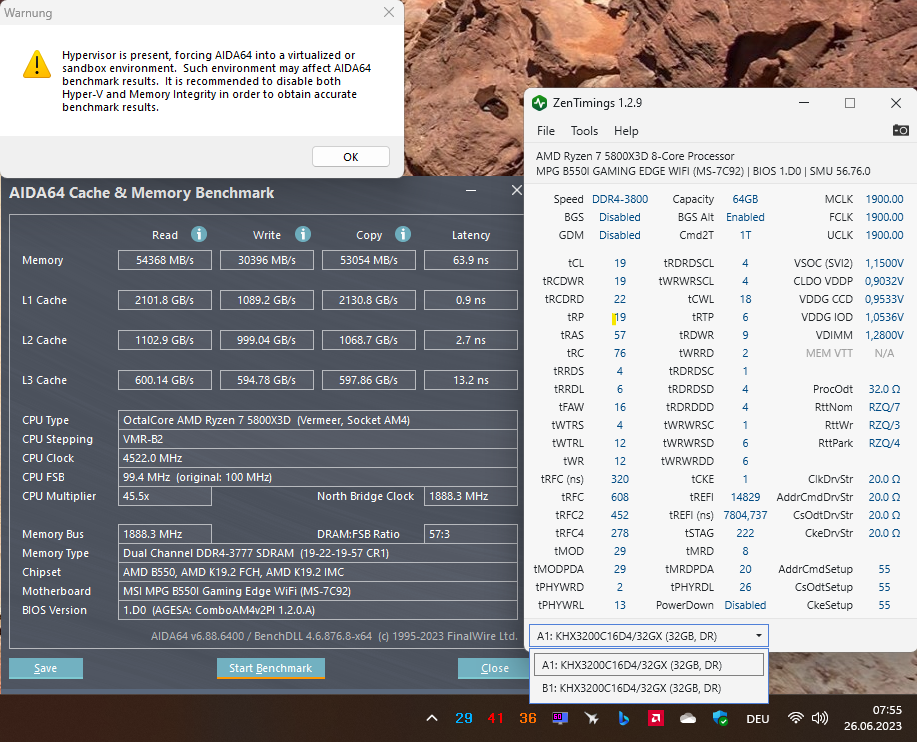
Task: Click DEU language indicator in taskbar
Action: point(757,719)
